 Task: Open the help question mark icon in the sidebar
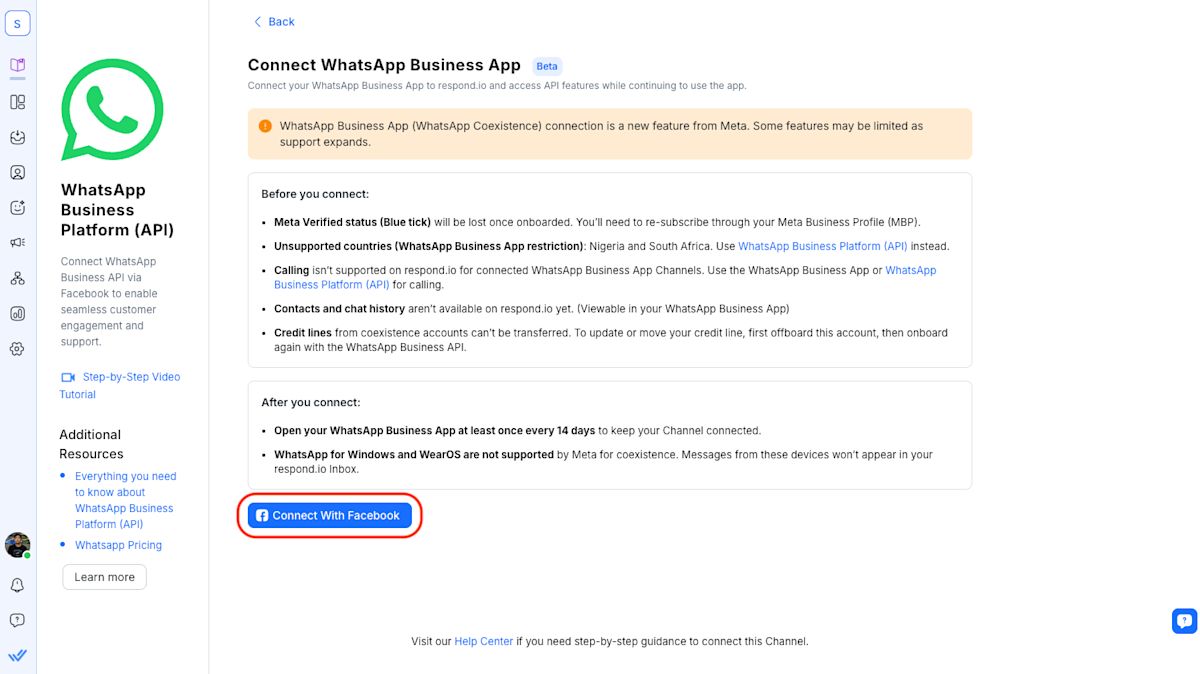pos(17,620)
